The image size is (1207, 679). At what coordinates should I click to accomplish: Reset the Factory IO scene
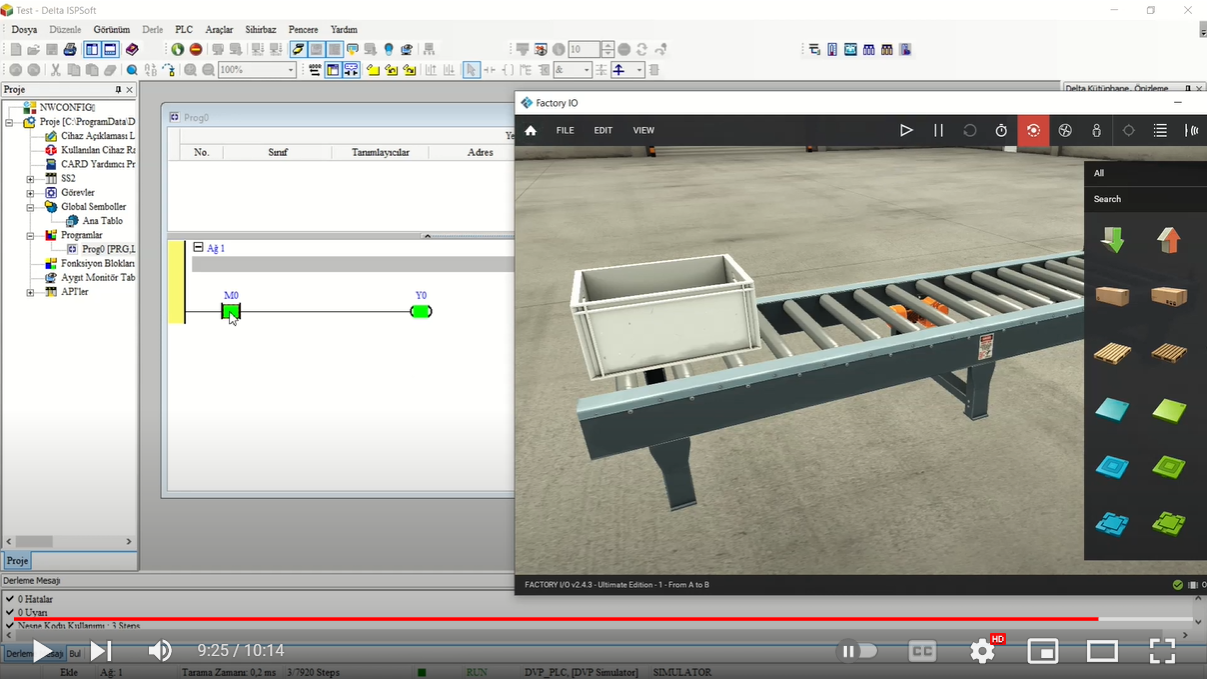coord(969,130)
